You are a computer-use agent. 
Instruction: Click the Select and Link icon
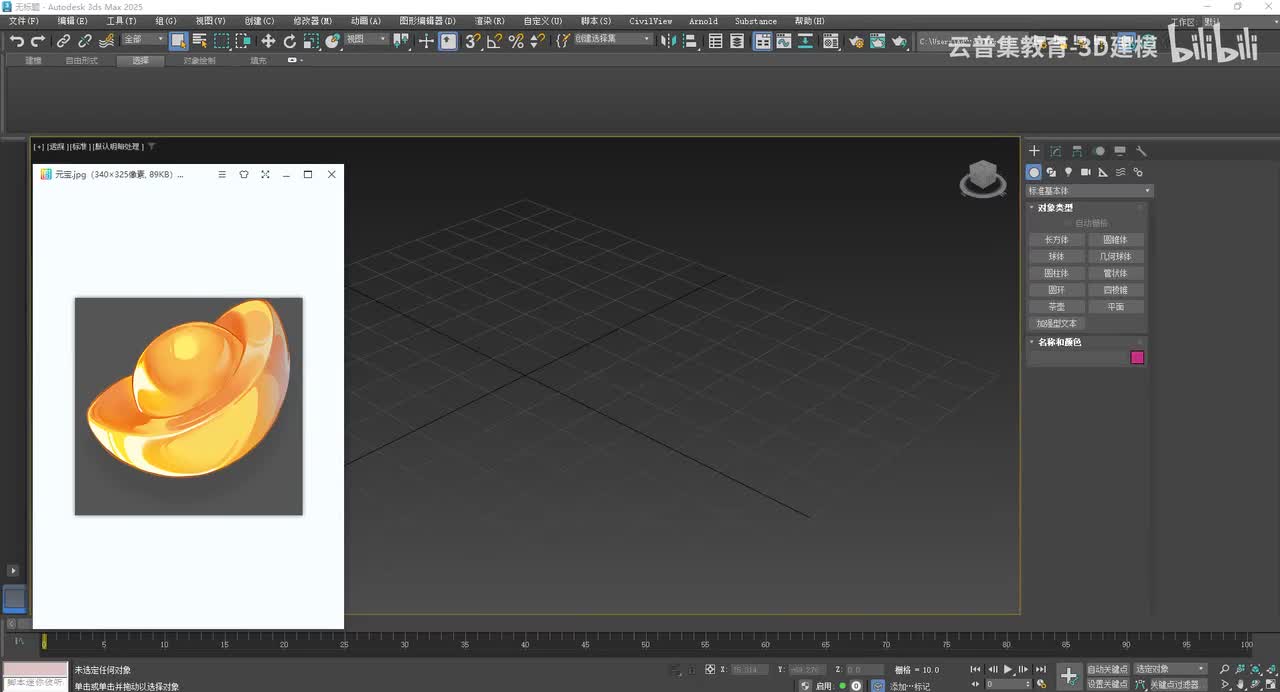[x=63, y=41]
